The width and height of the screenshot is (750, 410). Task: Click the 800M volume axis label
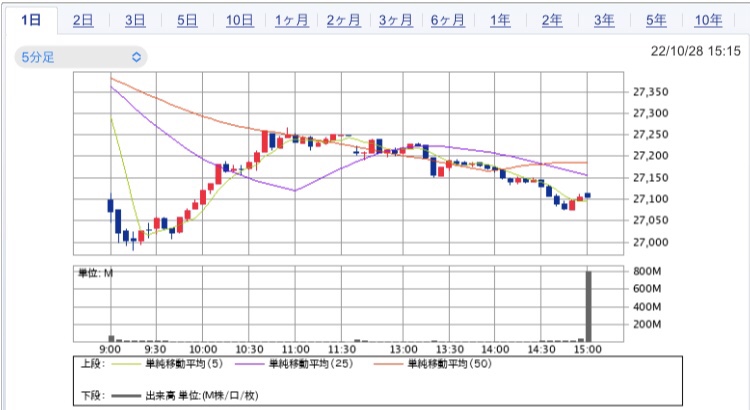[x=647, y=271]
